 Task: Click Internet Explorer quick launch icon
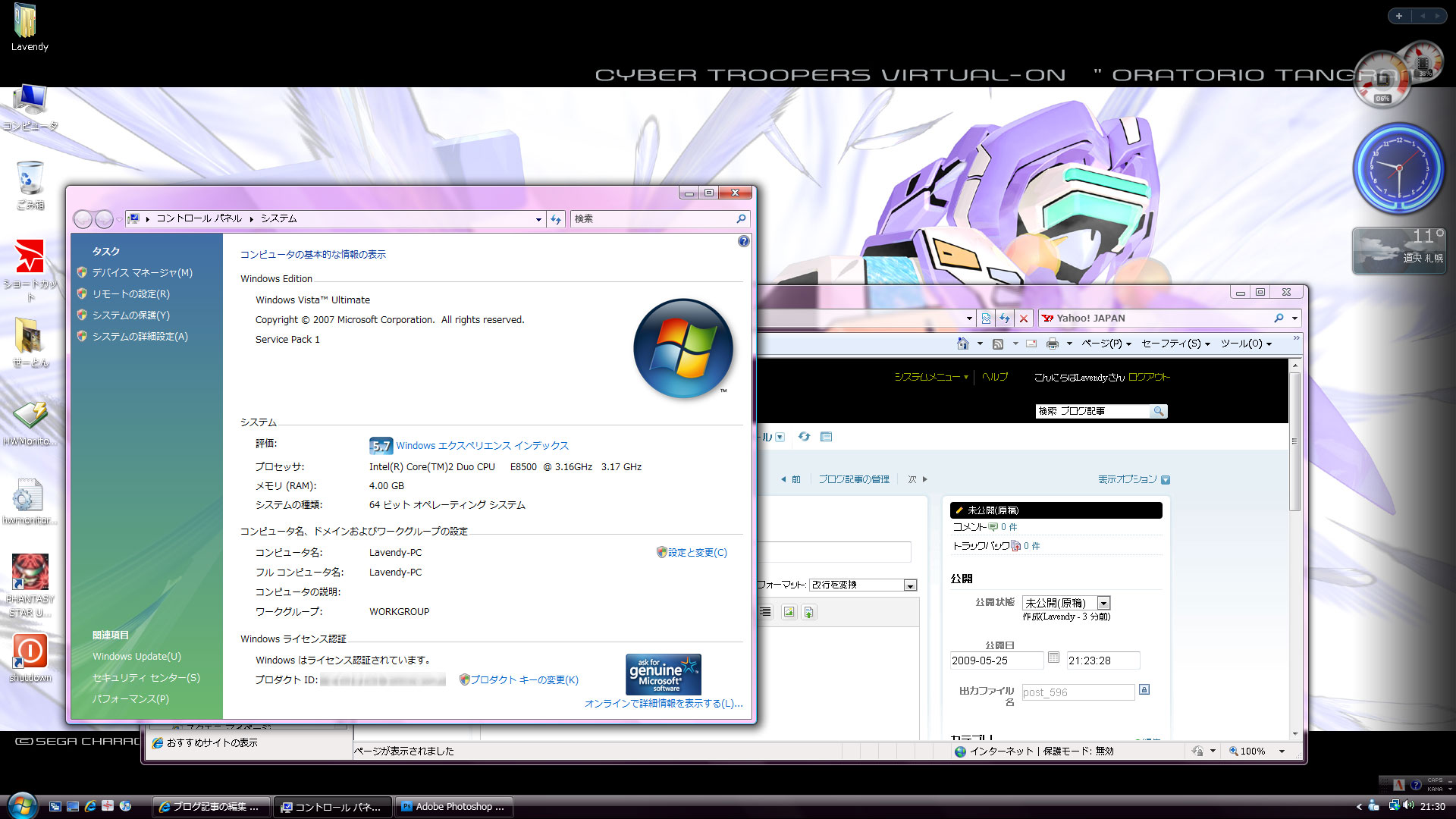[90, 806]
